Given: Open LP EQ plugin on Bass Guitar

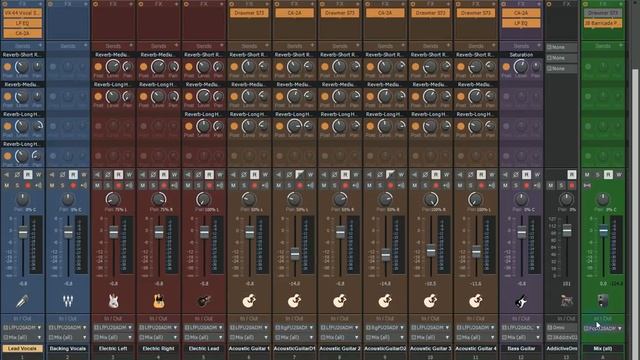Looking at the screenshot, I should (x=521, y=23).
